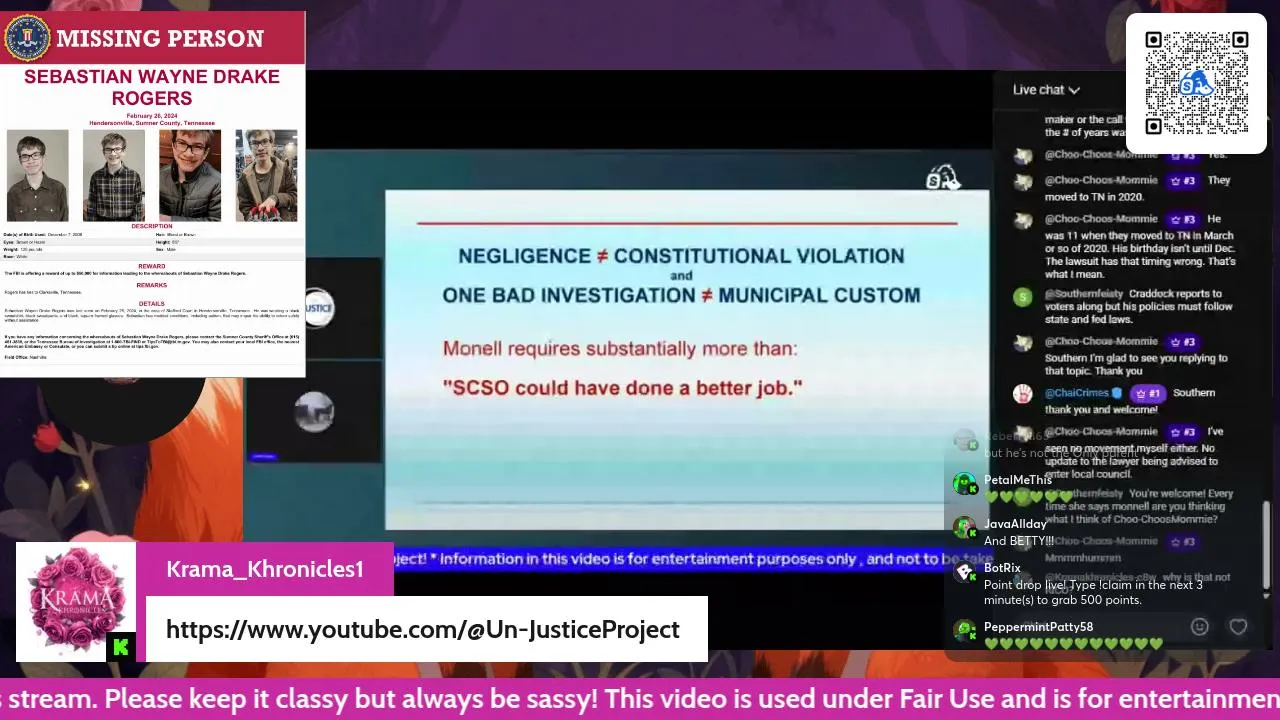Click the heart reaction icon
The height and width of the screenshot is (720, 1280).
pyautogui.click(x=1238, y=627)
